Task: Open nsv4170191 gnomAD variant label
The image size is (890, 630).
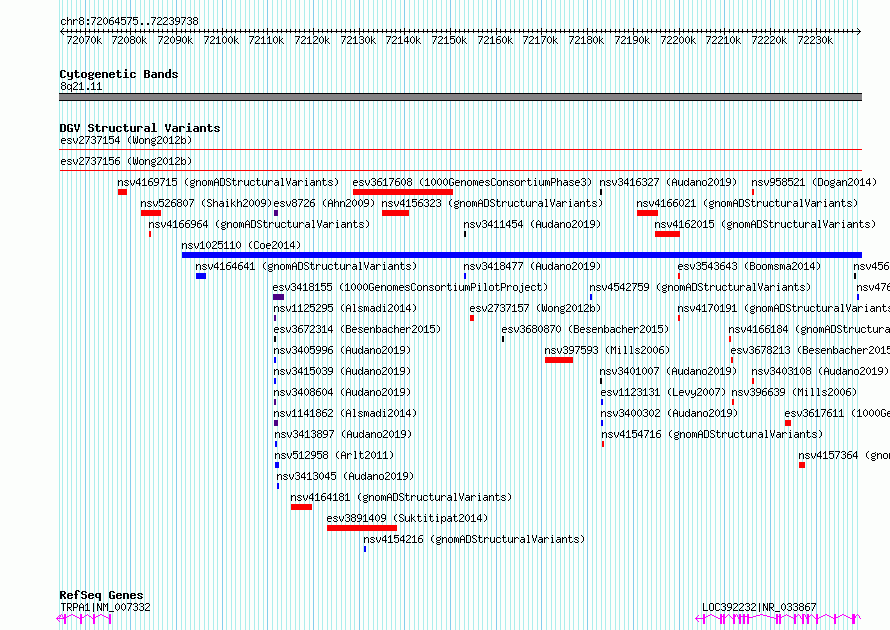Action: click(x=783, y=308)
